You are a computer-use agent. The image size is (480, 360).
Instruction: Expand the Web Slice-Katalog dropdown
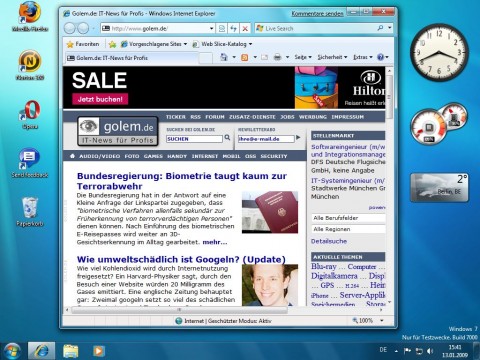tap(250, 44)
